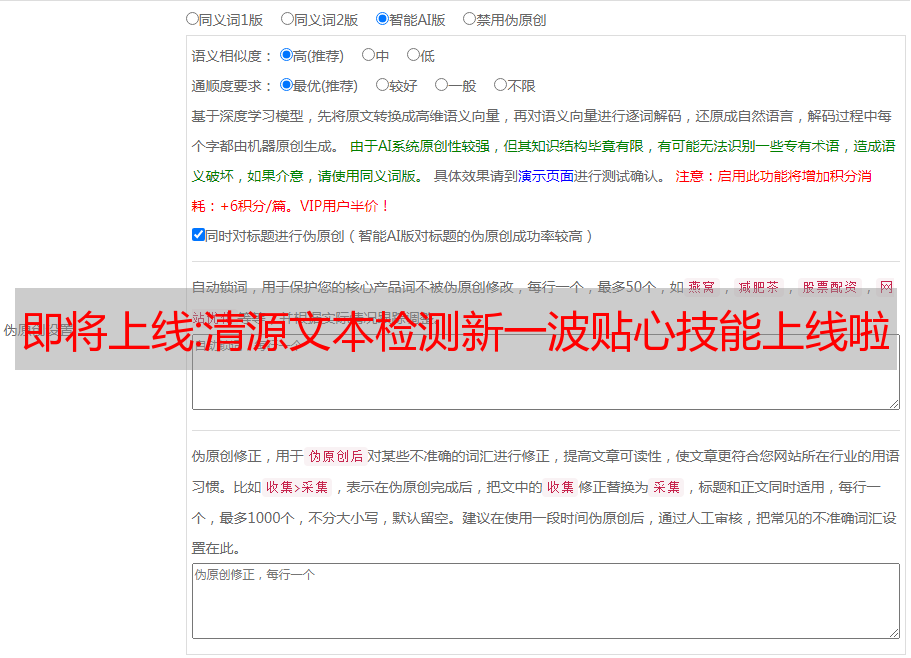Focus the 自动锁词 keyword textarea
The height and width of the screenshot is (658, 911).
tap(545, 388)
